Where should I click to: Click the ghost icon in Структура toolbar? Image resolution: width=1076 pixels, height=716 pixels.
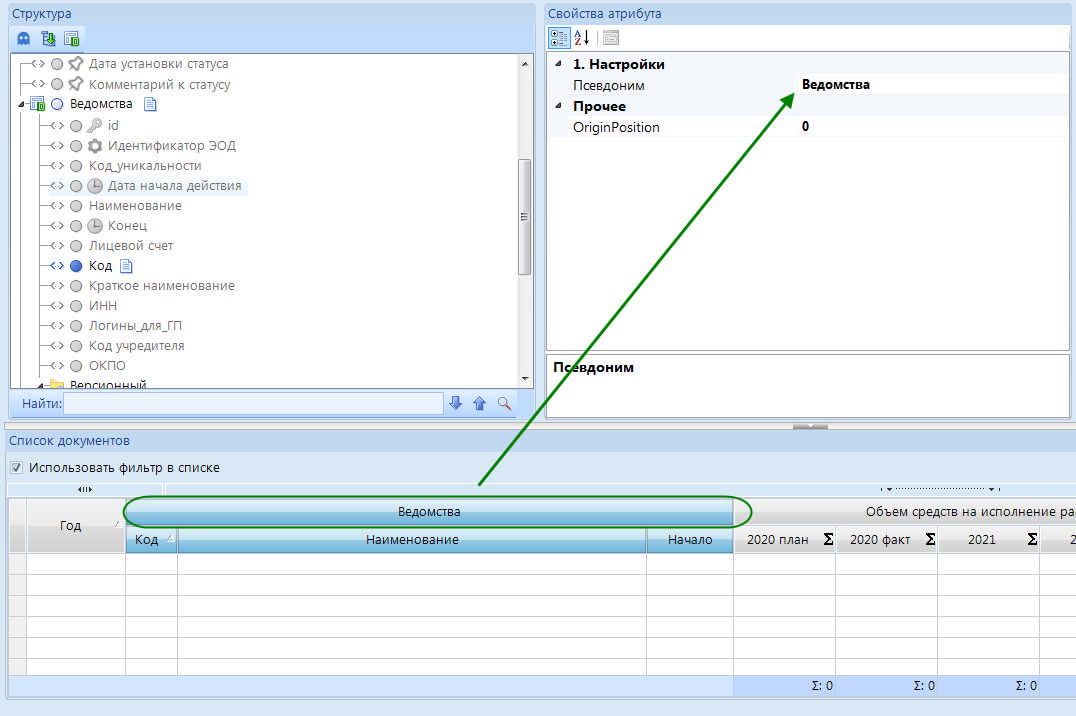(x=24, y=39)
